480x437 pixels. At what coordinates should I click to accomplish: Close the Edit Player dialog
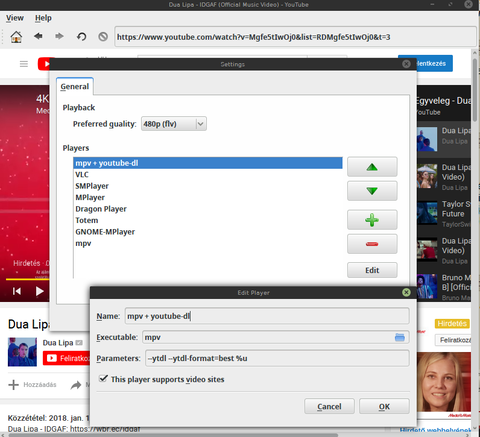[x=406, y=292]
